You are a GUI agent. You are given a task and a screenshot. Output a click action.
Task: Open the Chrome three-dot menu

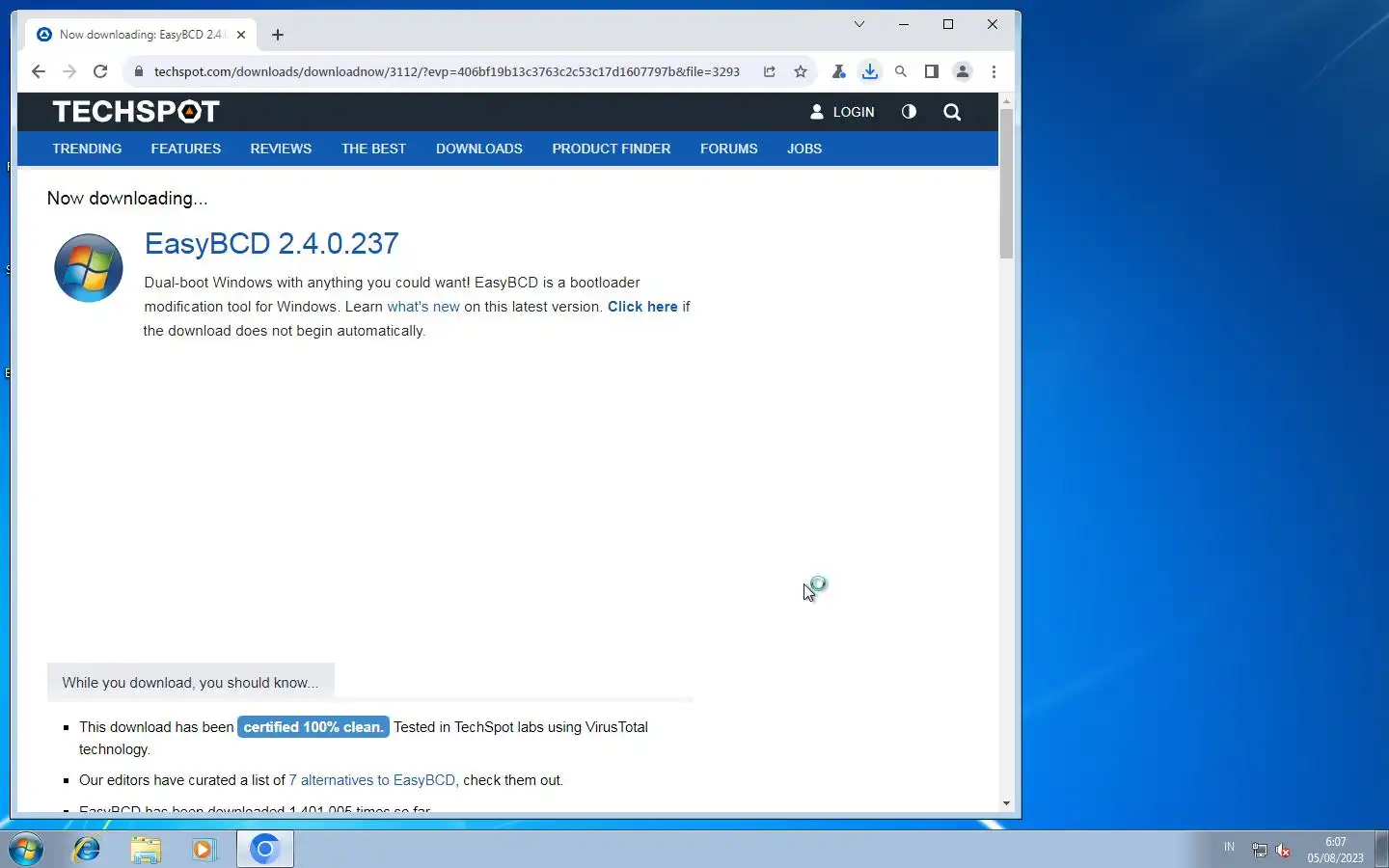994,71
